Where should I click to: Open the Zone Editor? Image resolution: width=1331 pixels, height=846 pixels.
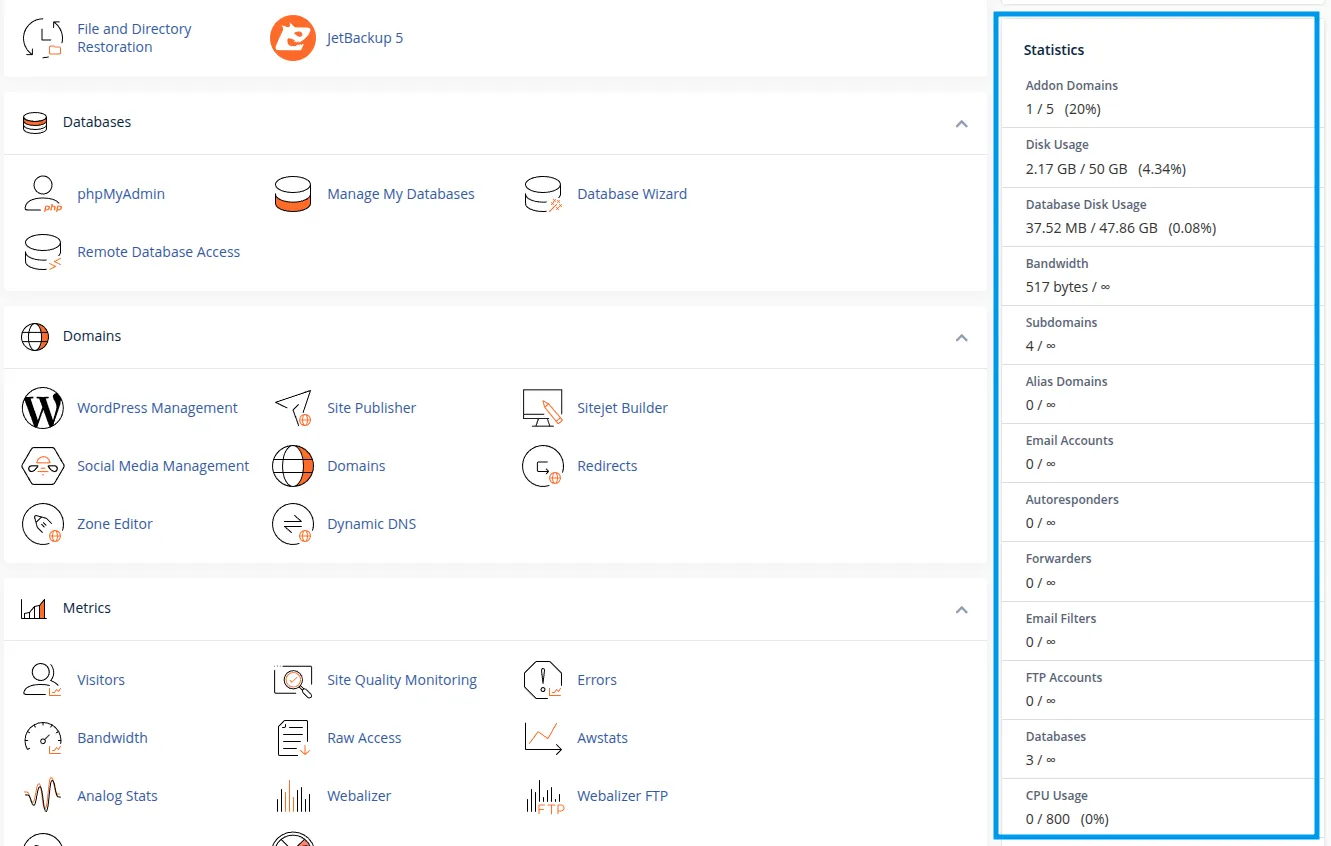point(115,523)
